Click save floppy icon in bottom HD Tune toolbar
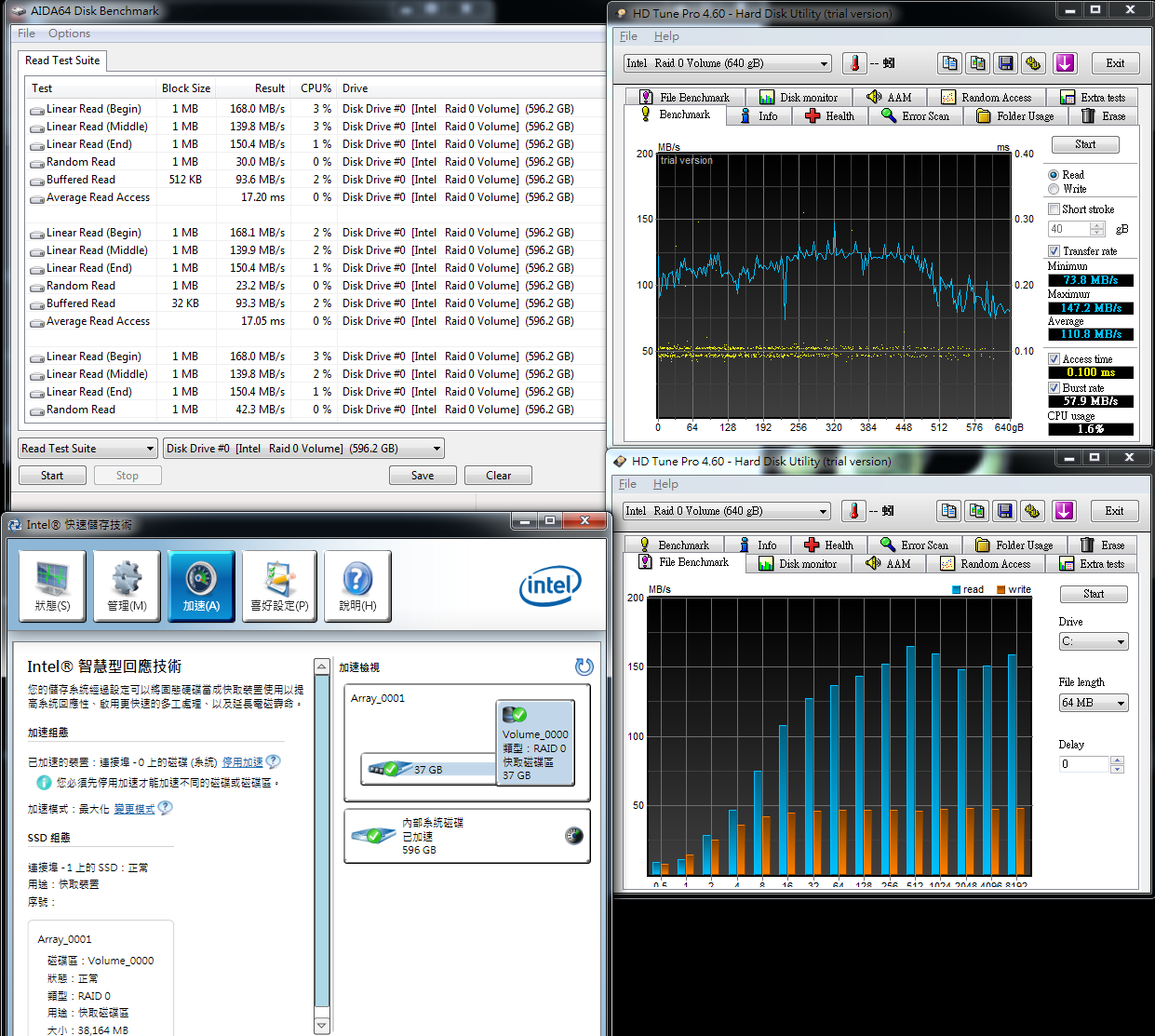This screenshot has width=1155, height=1036. click(1004, 511)
